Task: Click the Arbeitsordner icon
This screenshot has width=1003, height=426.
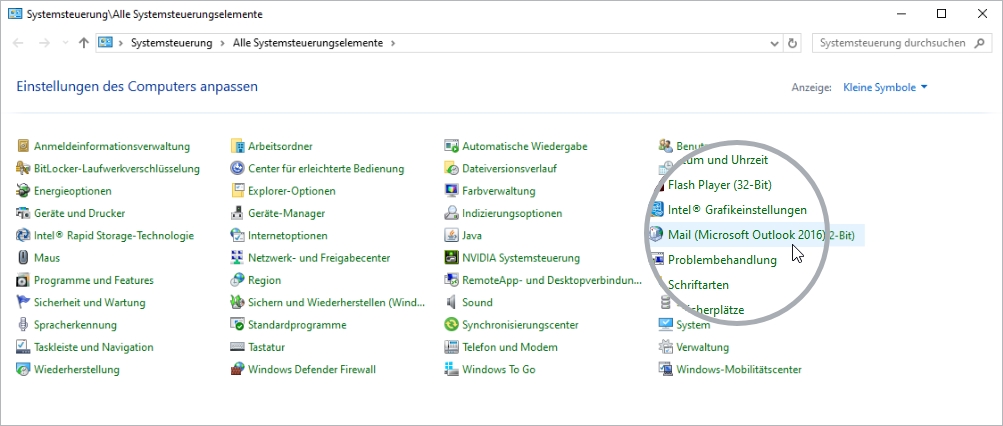Action: coord(237,146)
